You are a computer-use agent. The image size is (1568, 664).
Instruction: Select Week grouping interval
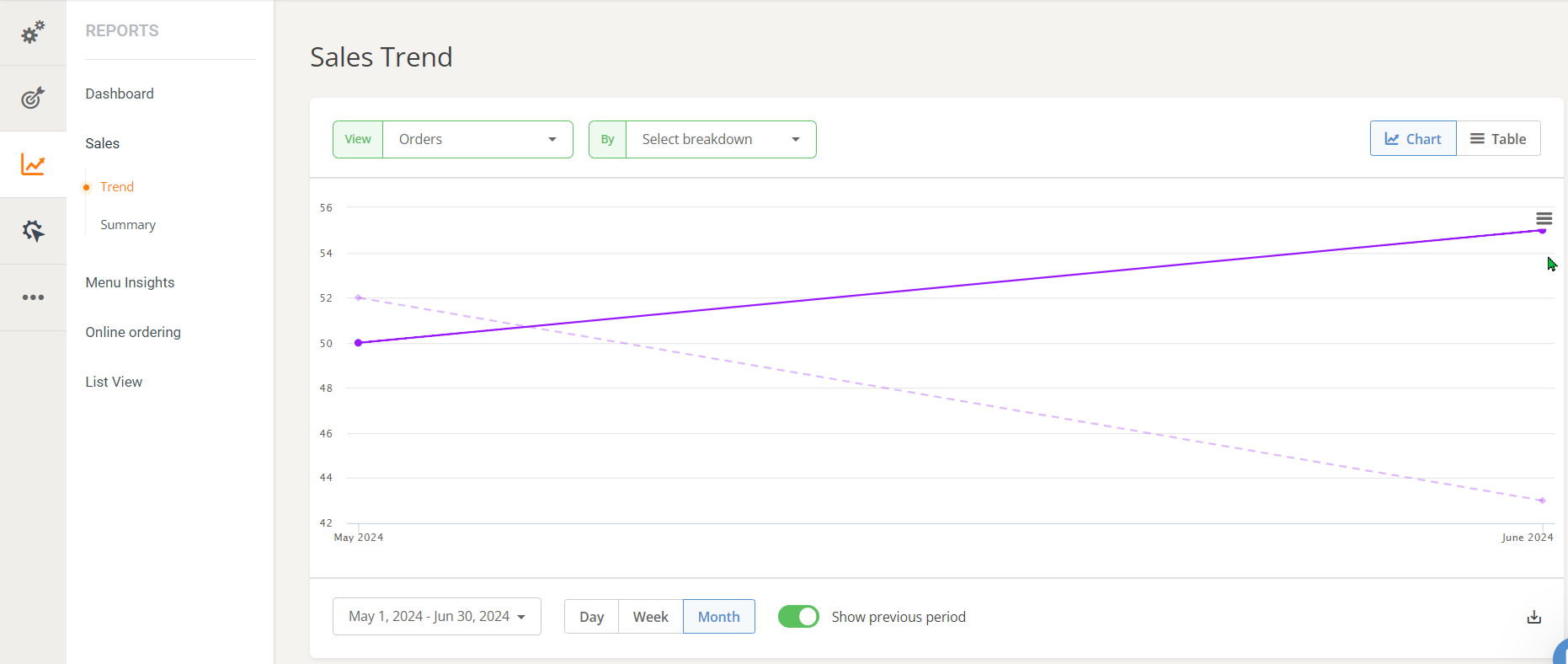point(650,617)
